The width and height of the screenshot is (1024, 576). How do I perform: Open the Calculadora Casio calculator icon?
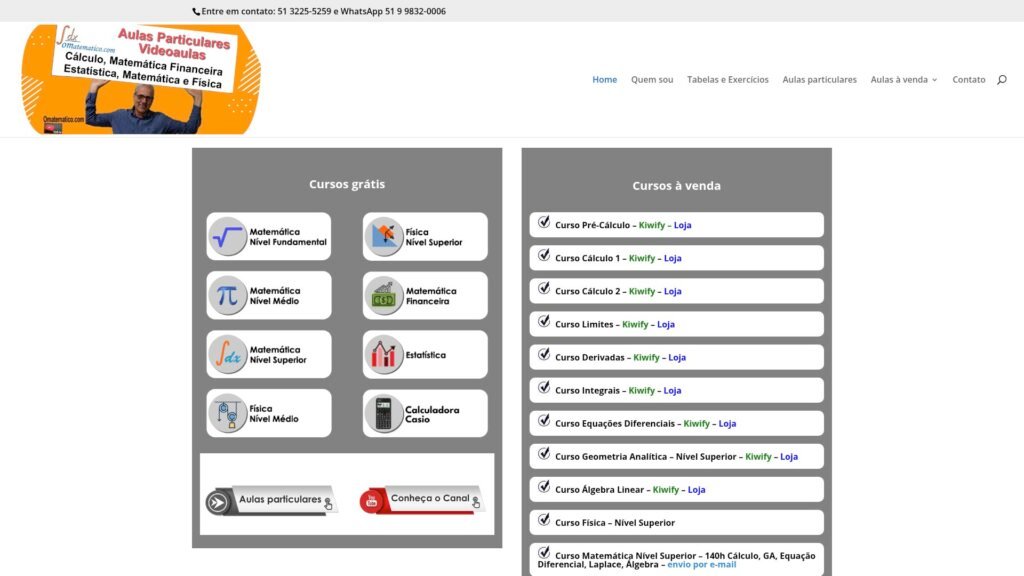tap(384, 413)
